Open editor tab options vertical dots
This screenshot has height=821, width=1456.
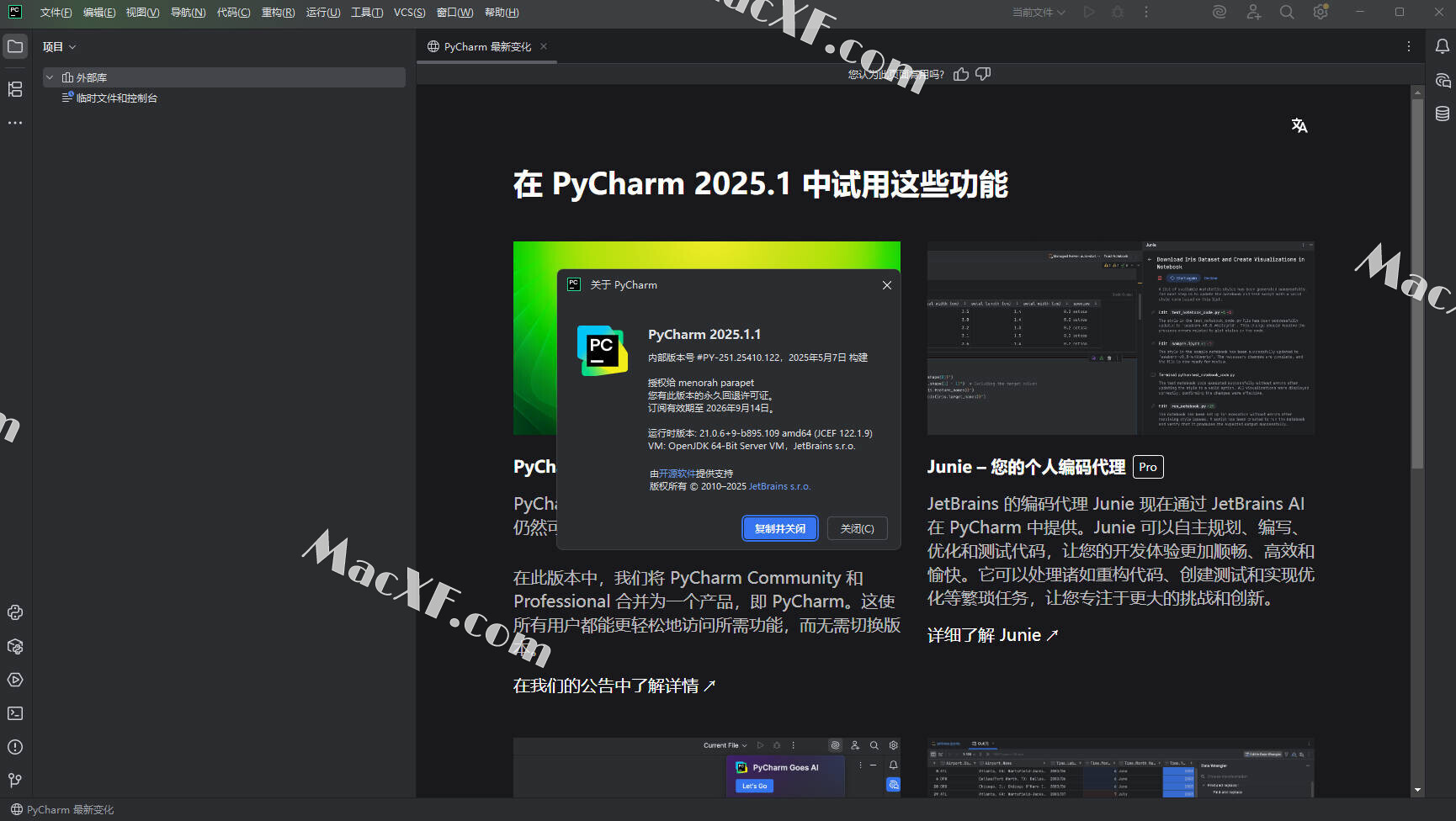(x=1409, y=46)
